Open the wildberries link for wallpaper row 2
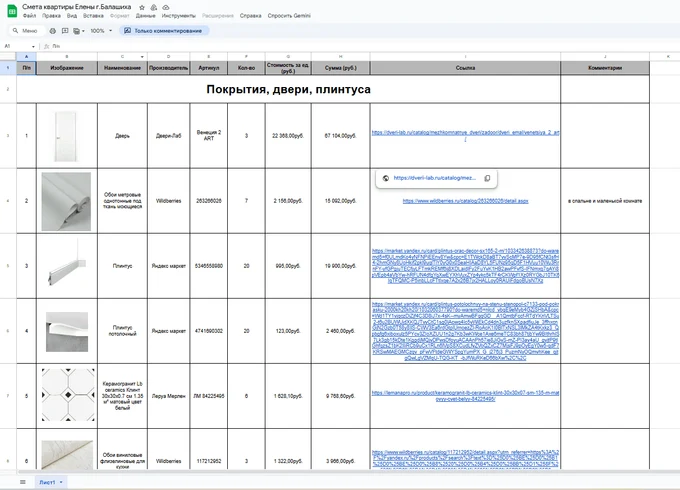The width and height of the screenshot is (680, 490). 465,201
